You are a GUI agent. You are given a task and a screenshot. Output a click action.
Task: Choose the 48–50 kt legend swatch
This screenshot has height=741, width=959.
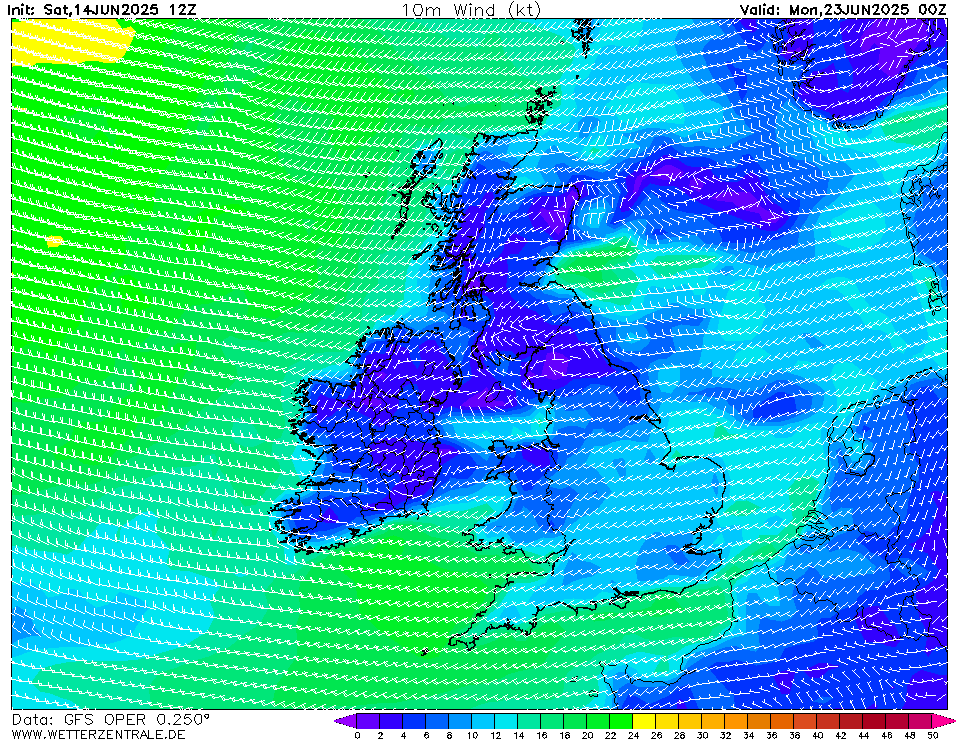921,720
